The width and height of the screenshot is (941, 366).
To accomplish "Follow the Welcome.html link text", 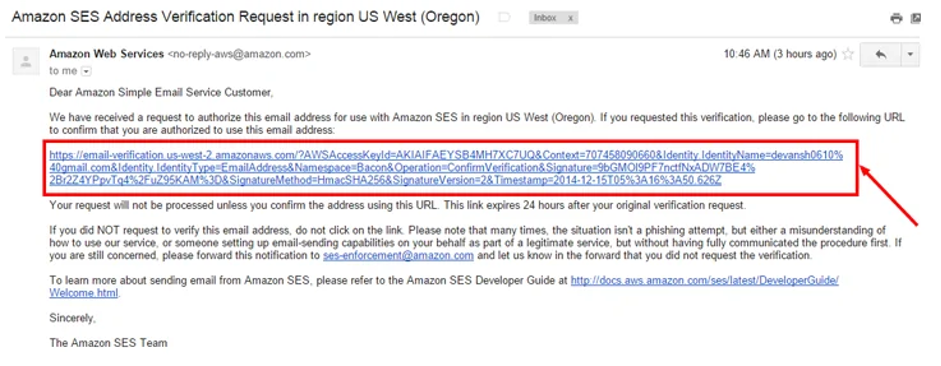I will 84,293.
